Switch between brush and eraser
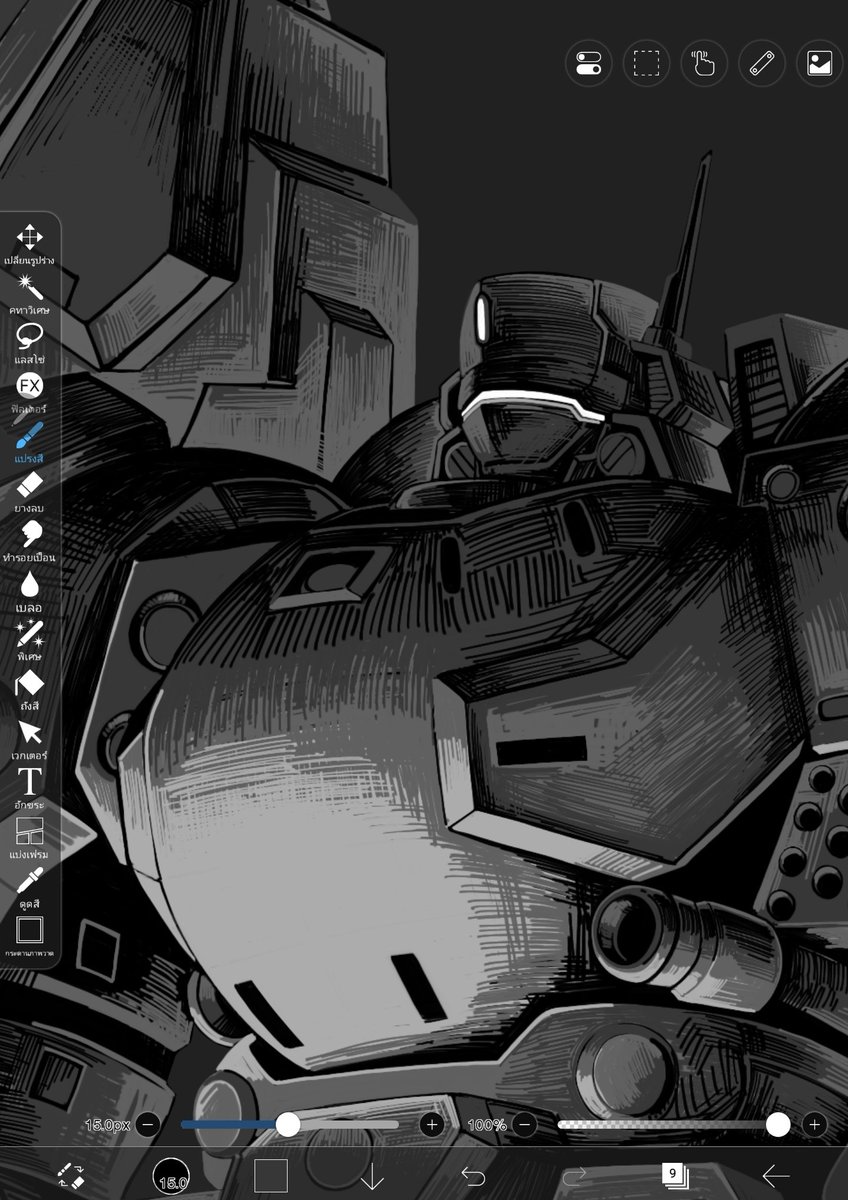Screen dimensions: 848x1200 70,1175
